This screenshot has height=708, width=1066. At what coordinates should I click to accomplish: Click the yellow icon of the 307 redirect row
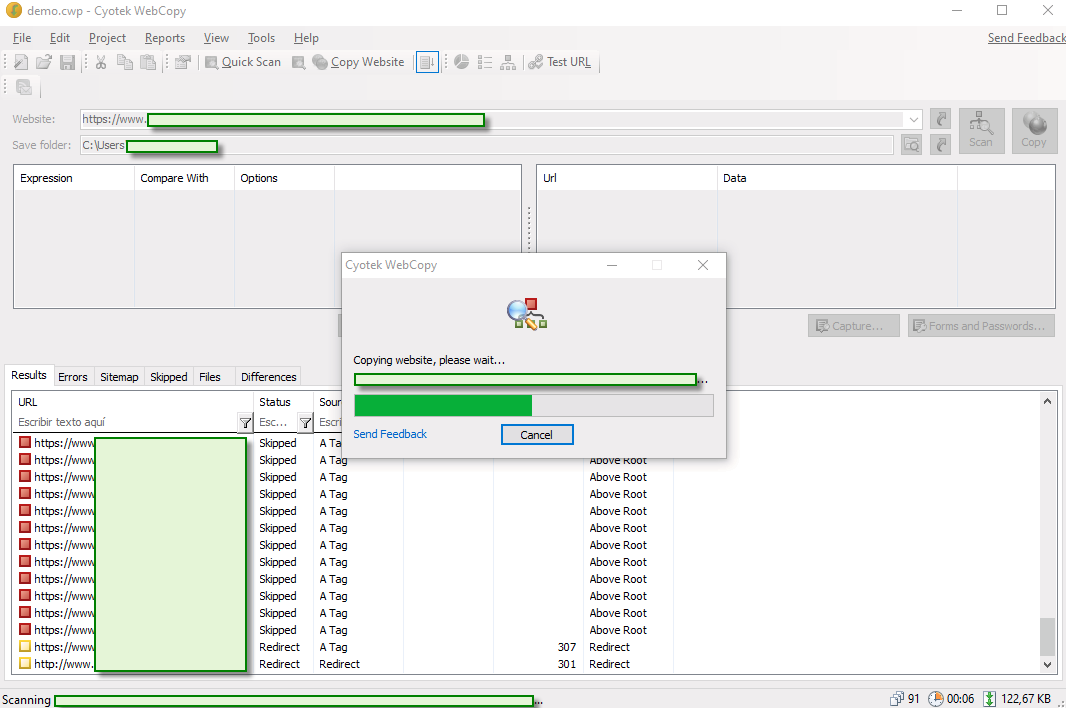25,646
